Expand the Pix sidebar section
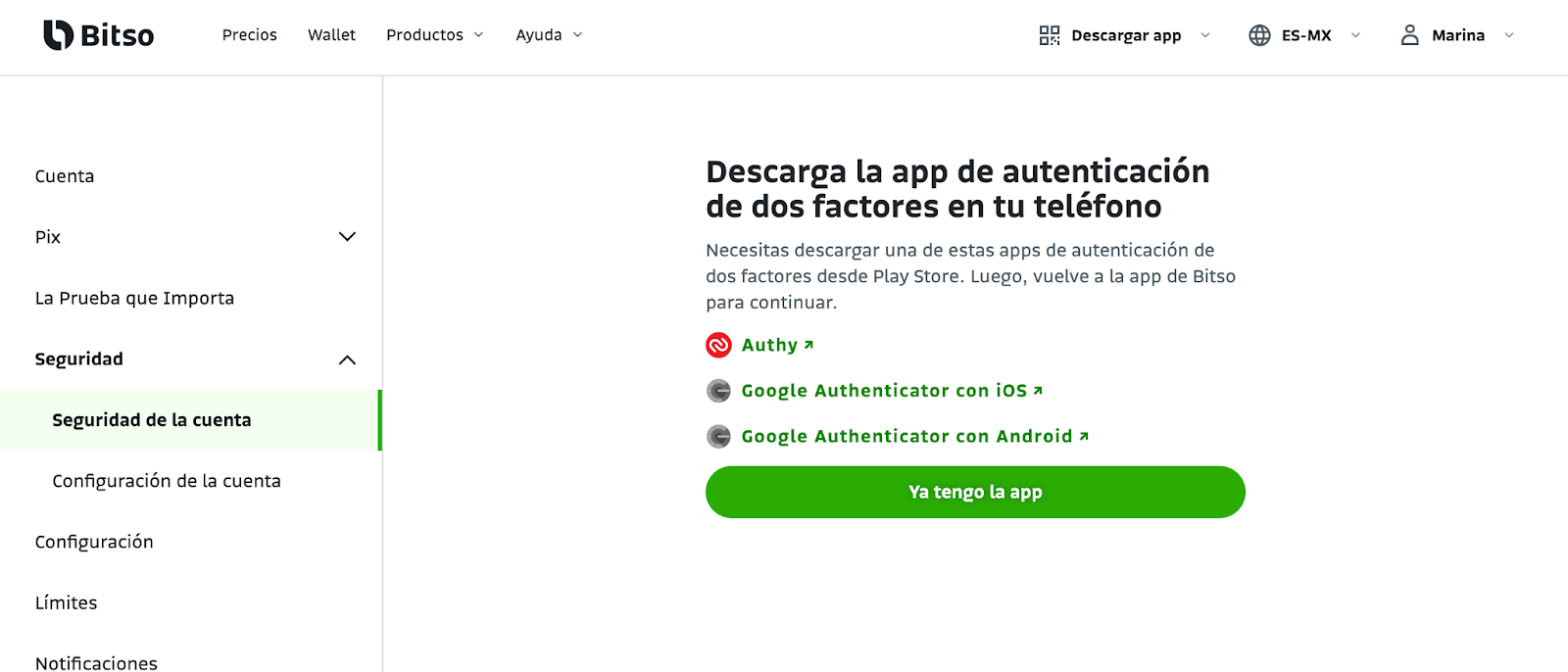The image size is (1568, 672). (x=347, y=237)
